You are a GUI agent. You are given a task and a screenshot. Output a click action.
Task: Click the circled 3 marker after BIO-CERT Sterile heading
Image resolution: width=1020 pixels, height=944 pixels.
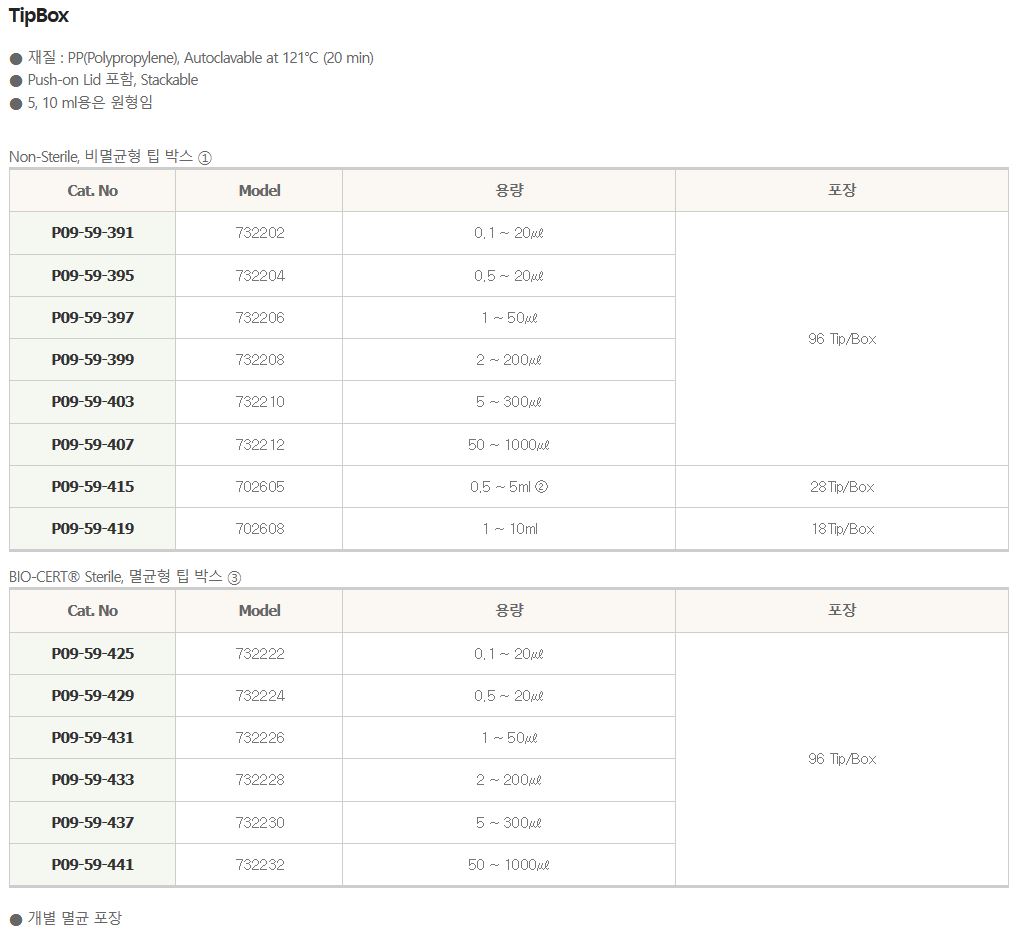click(234, 578)
